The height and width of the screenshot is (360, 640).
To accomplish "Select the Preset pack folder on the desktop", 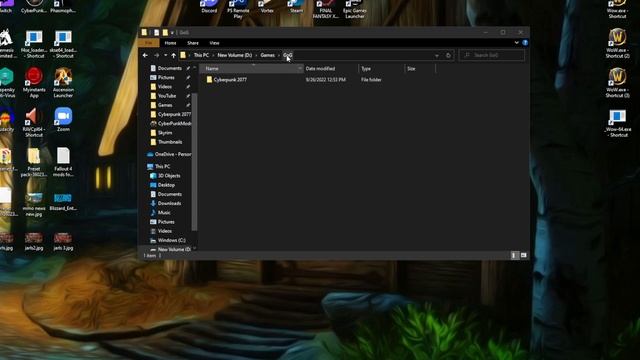I will point(34,162).
